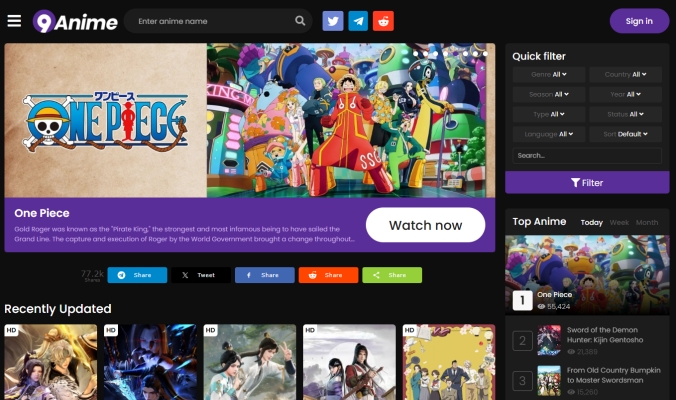Image resolution: width=676 pixels, height=400 pixels.
Task: Click the 9Anime logo
Action: pos(75,21)
